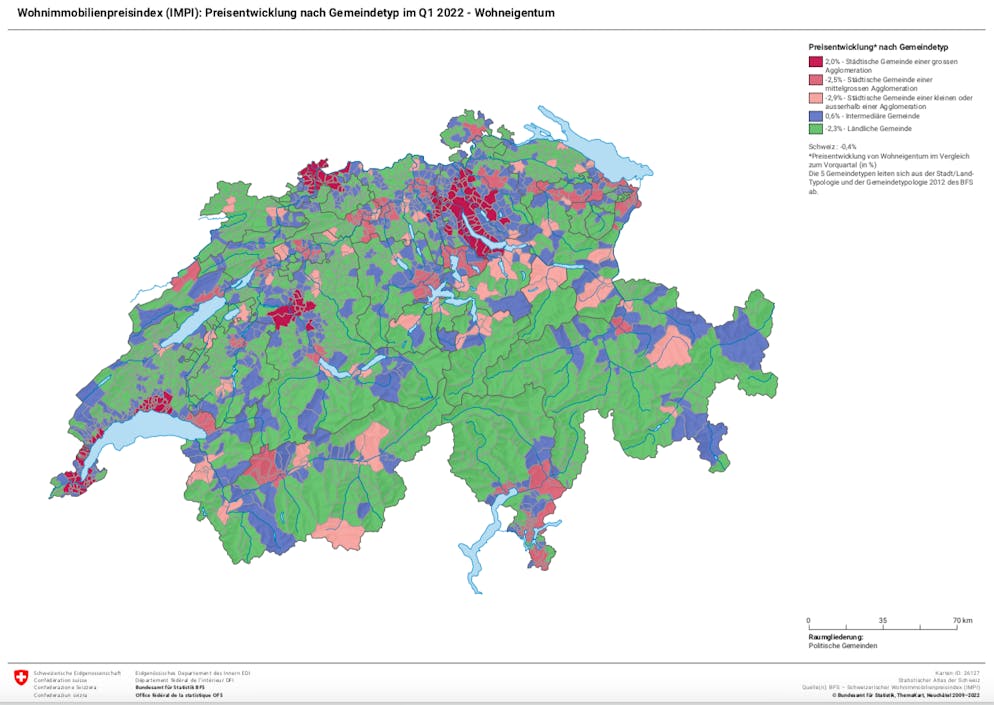This screenshot has height=705, width=994.
Task: Click the 'Schweiz: -0,4%' value
Action: click(832, 146)
